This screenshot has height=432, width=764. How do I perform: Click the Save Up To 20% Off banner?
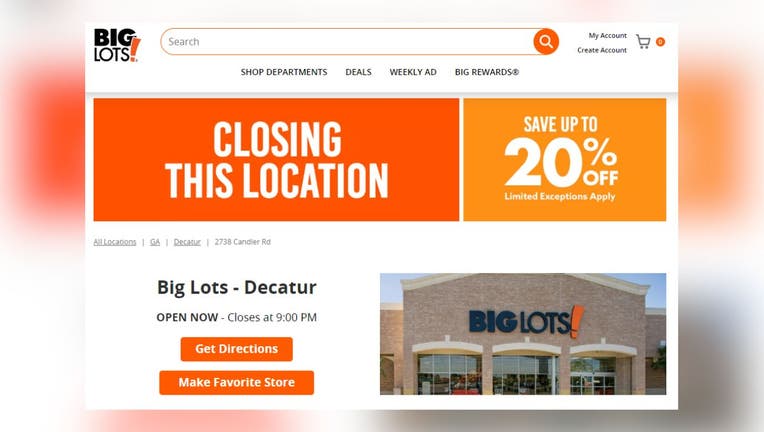click(565, 160)
